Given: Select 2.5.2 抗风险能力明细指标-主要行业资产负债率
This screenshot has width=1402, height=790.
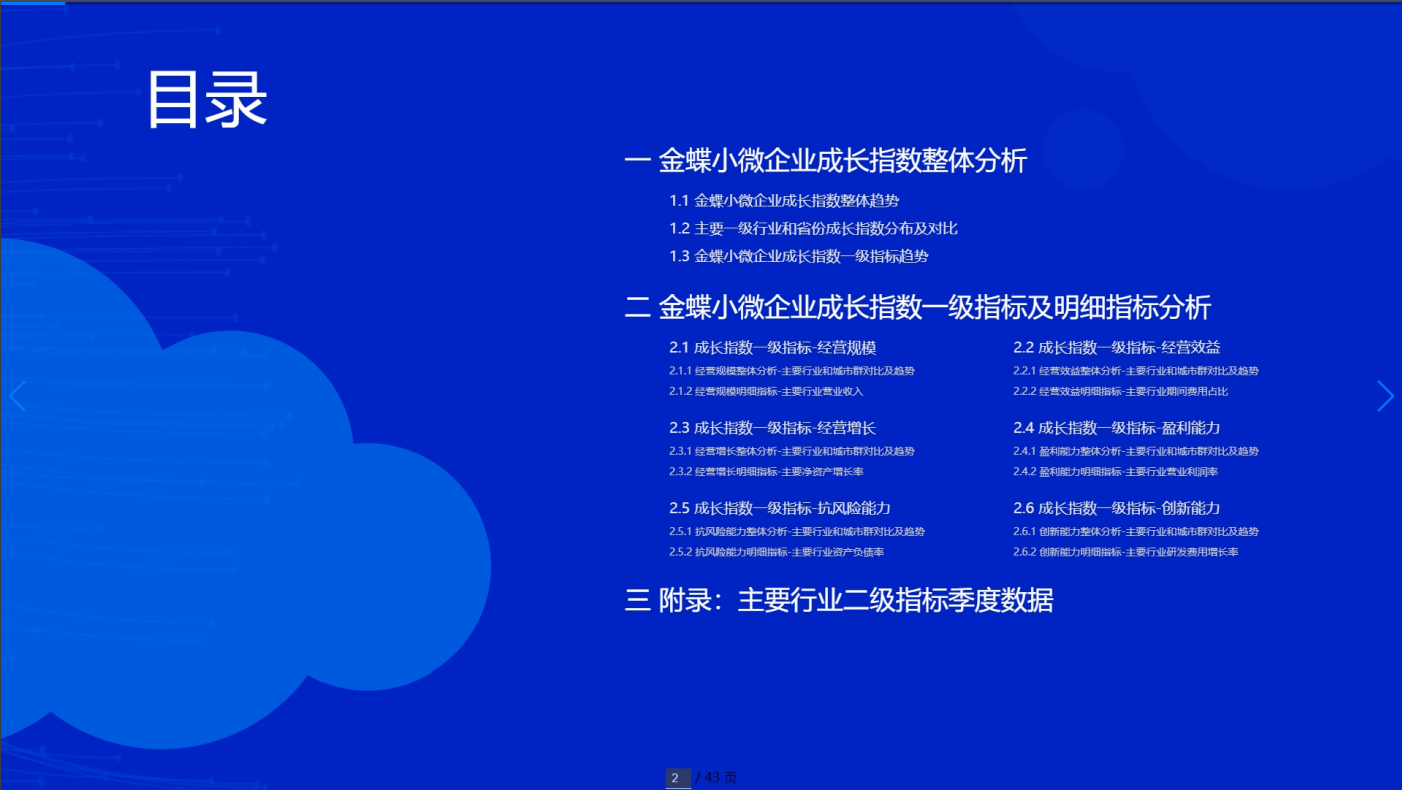Looking at the screenshot, I should click(x=777, y=553).
